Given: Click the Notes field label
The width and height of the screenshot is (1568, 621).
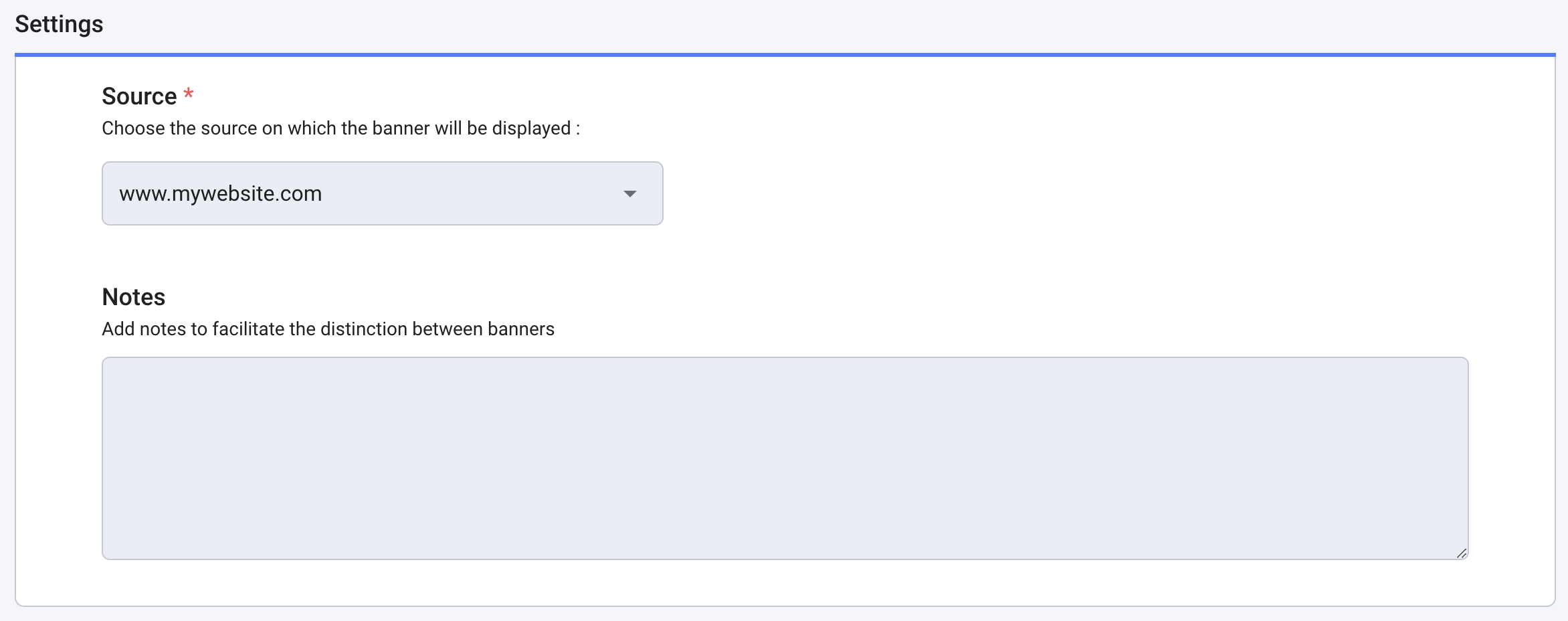Looking at the screenshot, I should 134,297.
